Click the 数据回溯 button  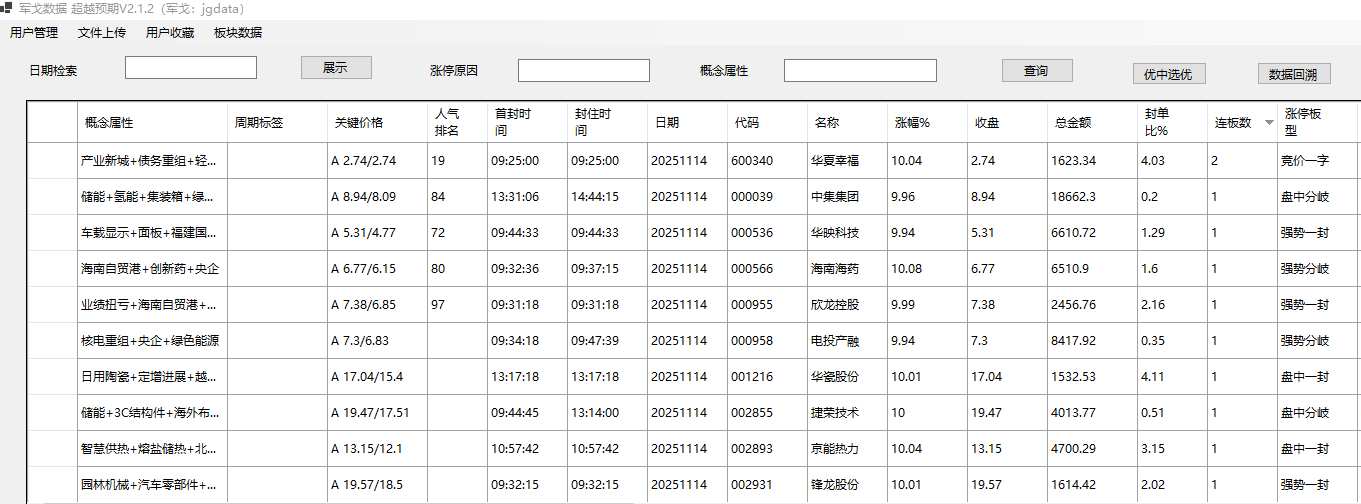1294,74
